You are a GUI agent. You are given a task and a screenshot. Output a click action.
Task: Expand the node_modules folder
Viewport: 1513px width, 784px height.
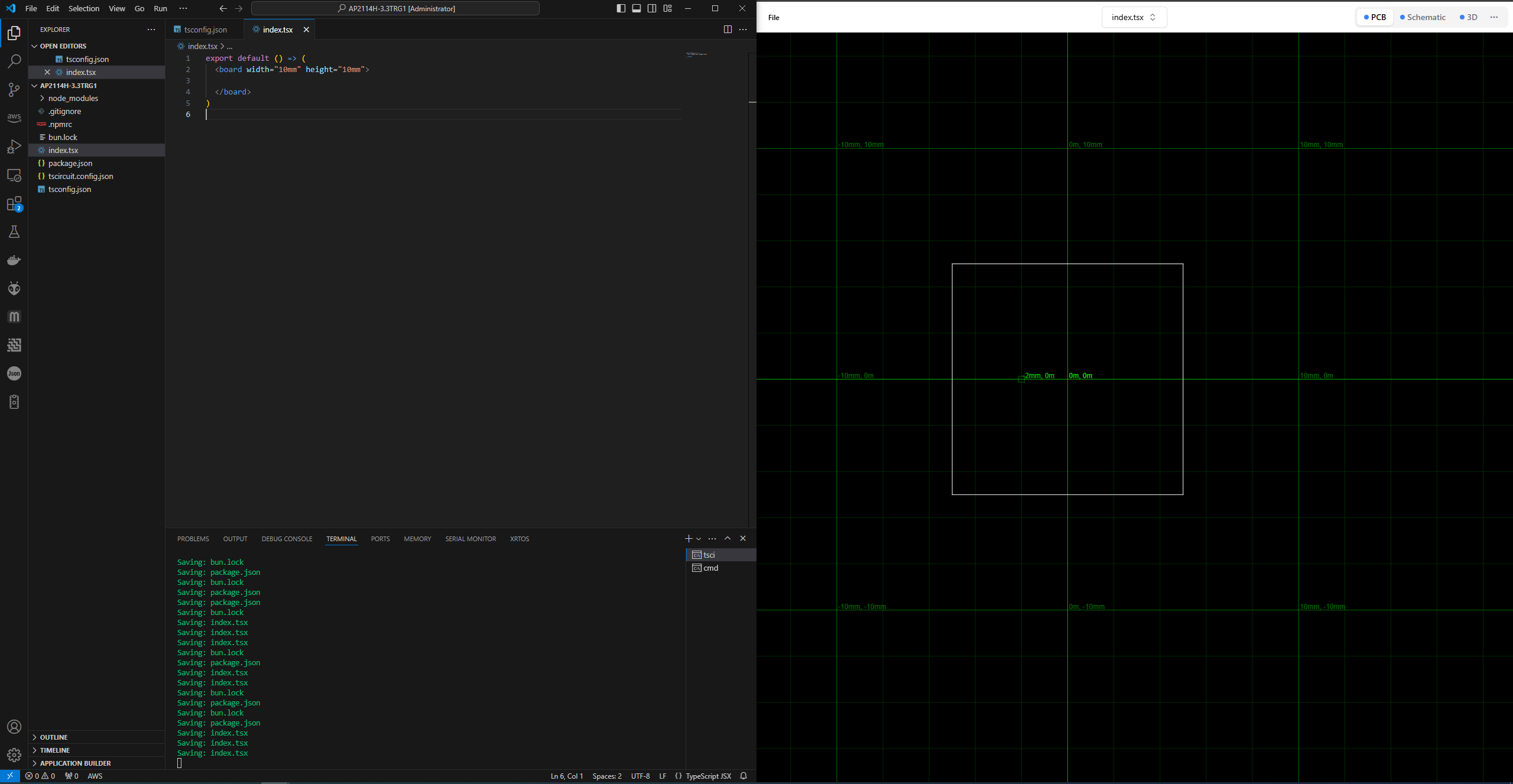pos(73,98)
